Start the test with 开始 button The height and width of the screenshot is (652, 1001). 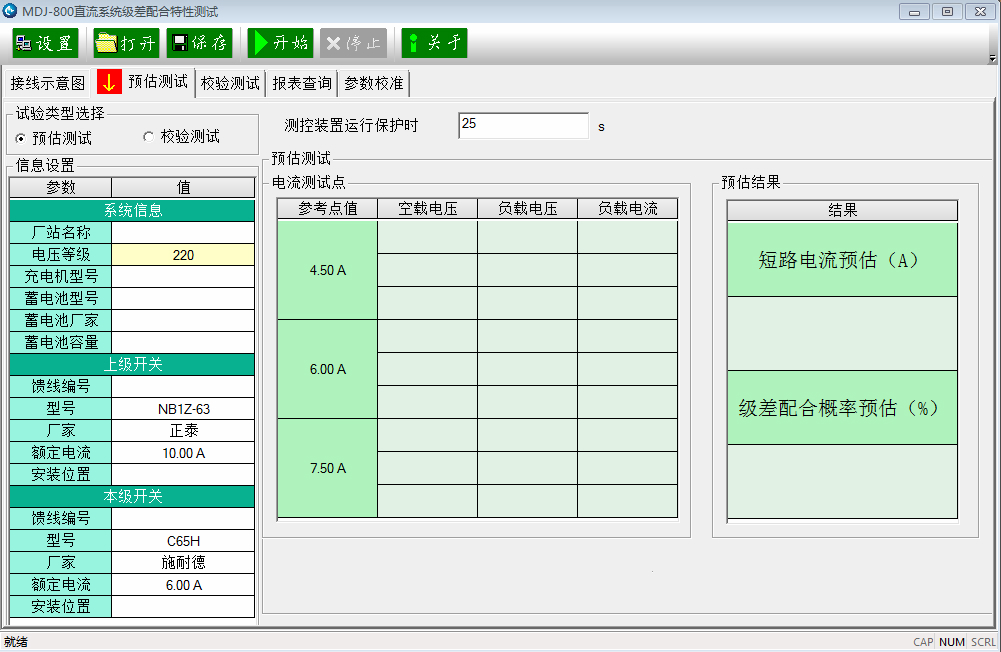[x=280, y=44]
